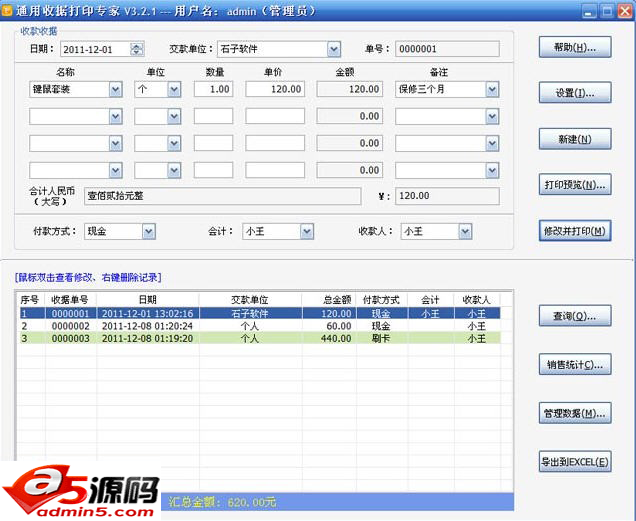Image resolution: width=636 pixels, height=521 pixels.
Task: Expand 收款人 payee dropdown
Action: (x=465, y=231)
